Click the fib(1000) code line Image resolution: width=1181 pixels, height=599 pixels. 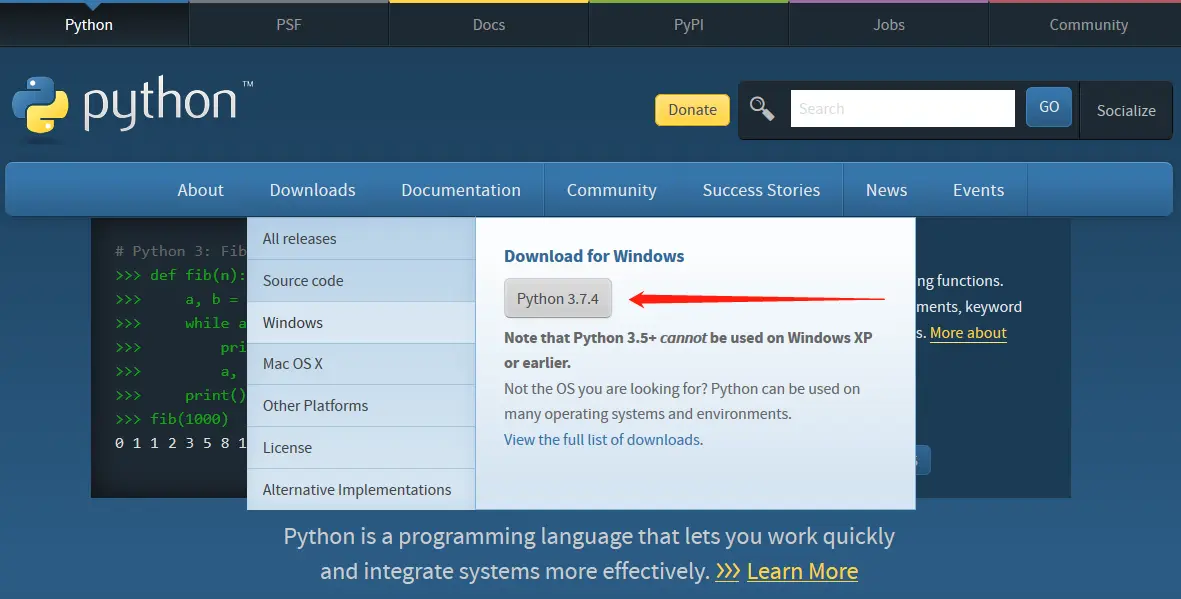[x=171, y=419]
